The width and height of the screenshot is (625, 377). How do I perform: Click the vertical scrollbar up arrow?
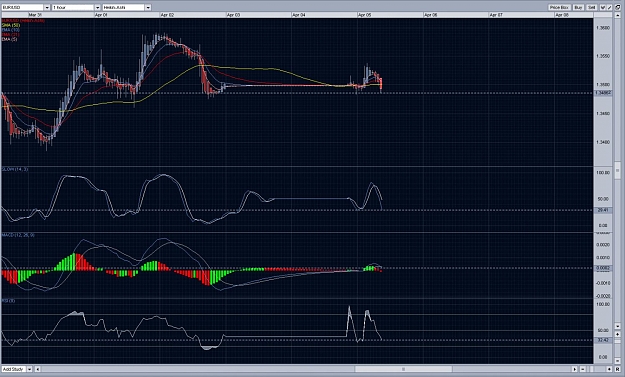pyautogui.click(x=617, y=15)
